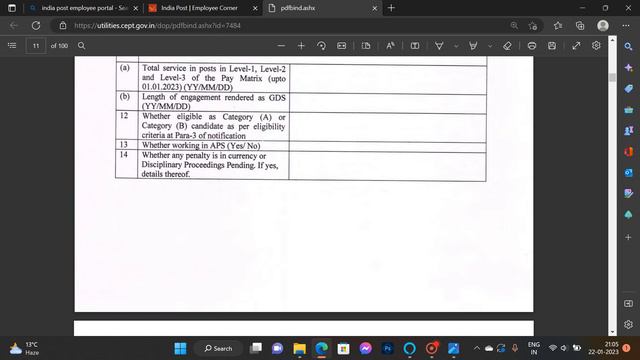Expand the Highlight color options arrow
Image resolution: width=640 pixels, height=360 pixels.
point(490,46)
